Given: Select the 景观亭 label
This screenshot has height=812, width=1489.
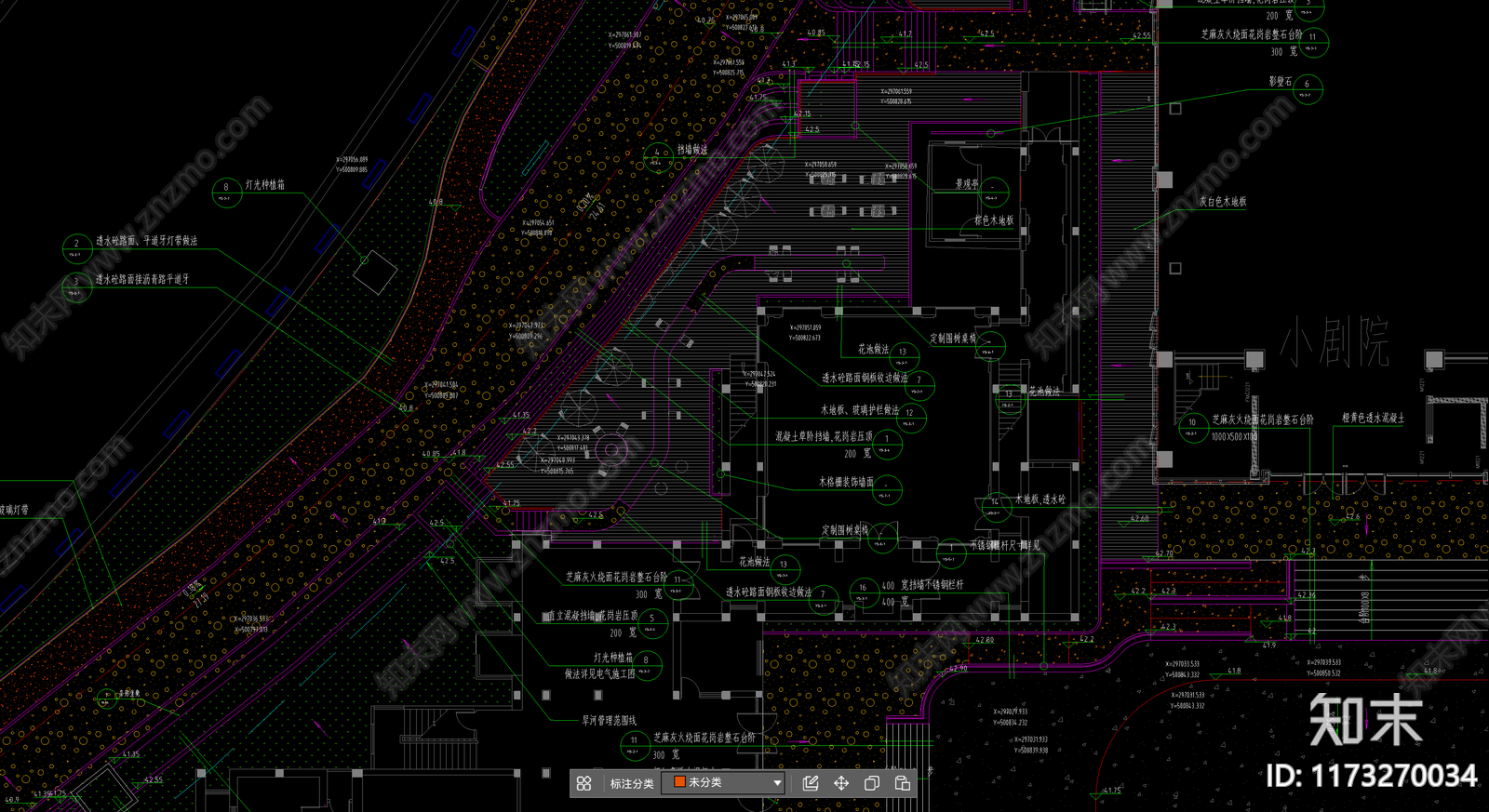Looking at the screenshot, I should tap(967, 184).
